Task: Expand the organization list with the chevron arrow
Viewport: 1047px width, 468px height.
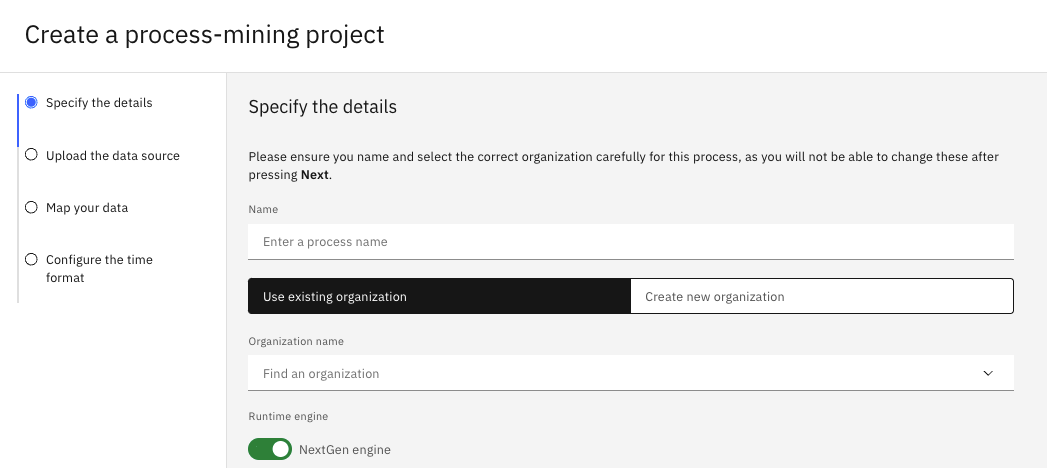Action: tap(988, 373)
